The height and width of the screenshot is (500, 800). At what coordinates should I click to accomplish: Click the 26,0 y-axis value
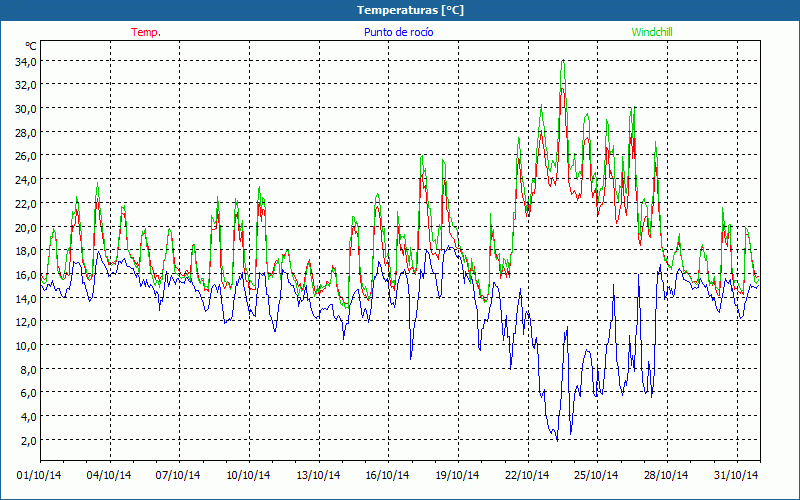coord(27,156)
